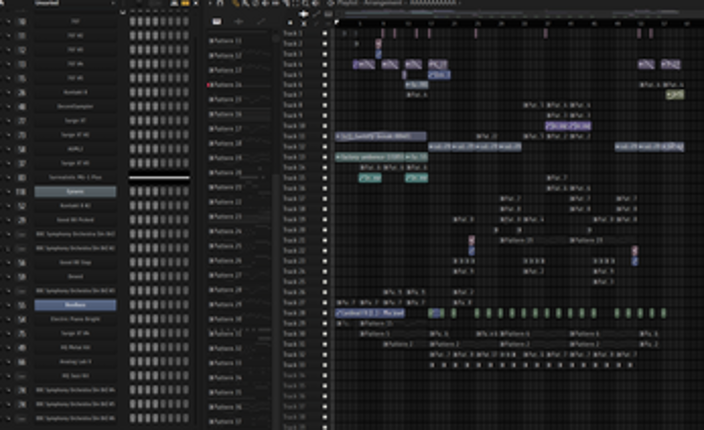Show automation clips in the picker panel
Viewport: 704px width, 430px height.
261,22
